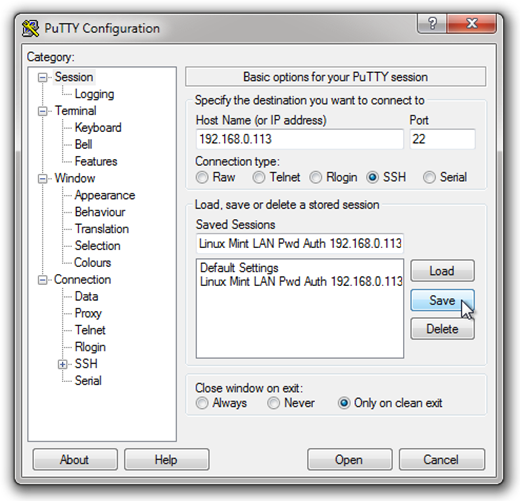Screen dimensions: 520x501
Task: Focus the Saved Sessions name field
Action: click(x=300, y=244)
